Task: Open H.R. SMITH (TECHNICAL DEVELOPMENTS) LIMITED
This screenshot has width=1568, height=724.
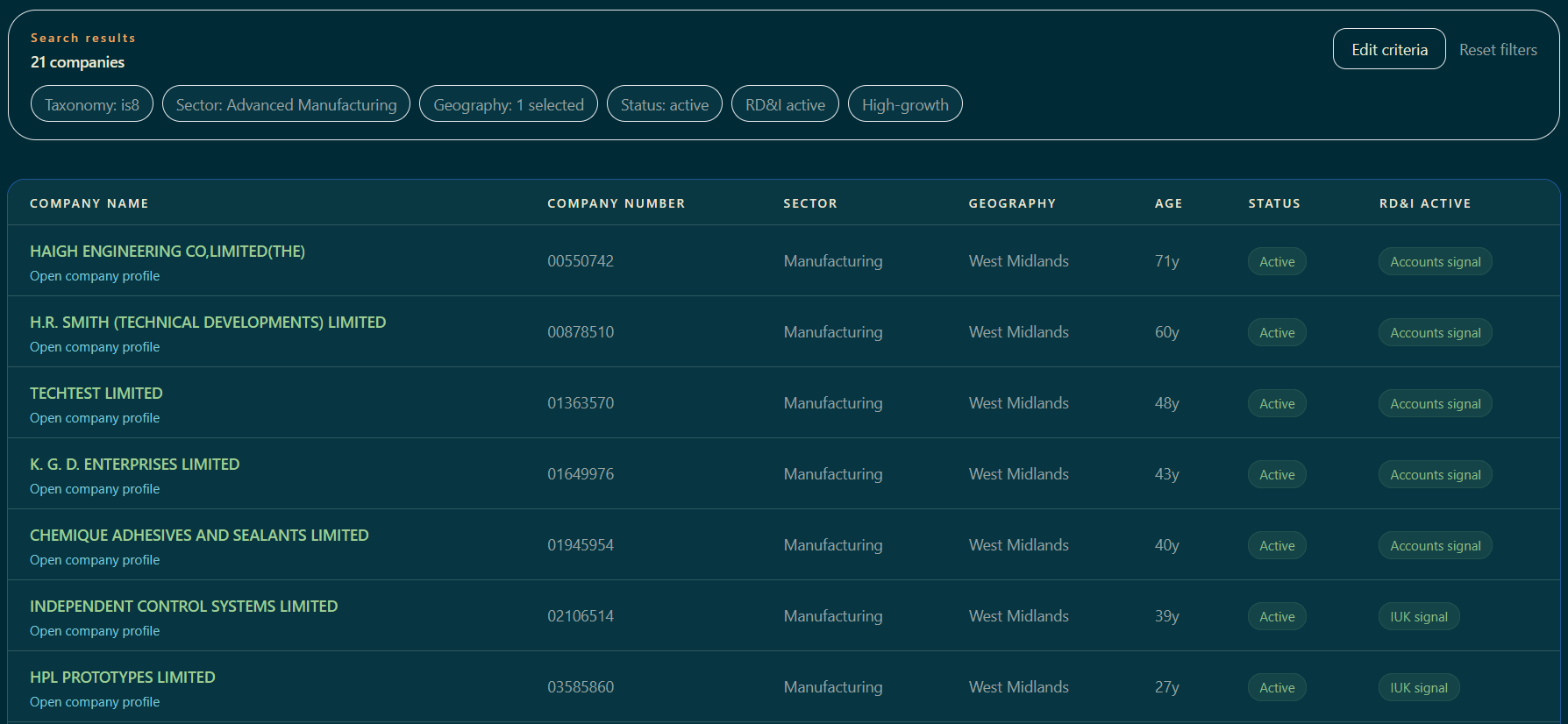Action: click(208, 323)
